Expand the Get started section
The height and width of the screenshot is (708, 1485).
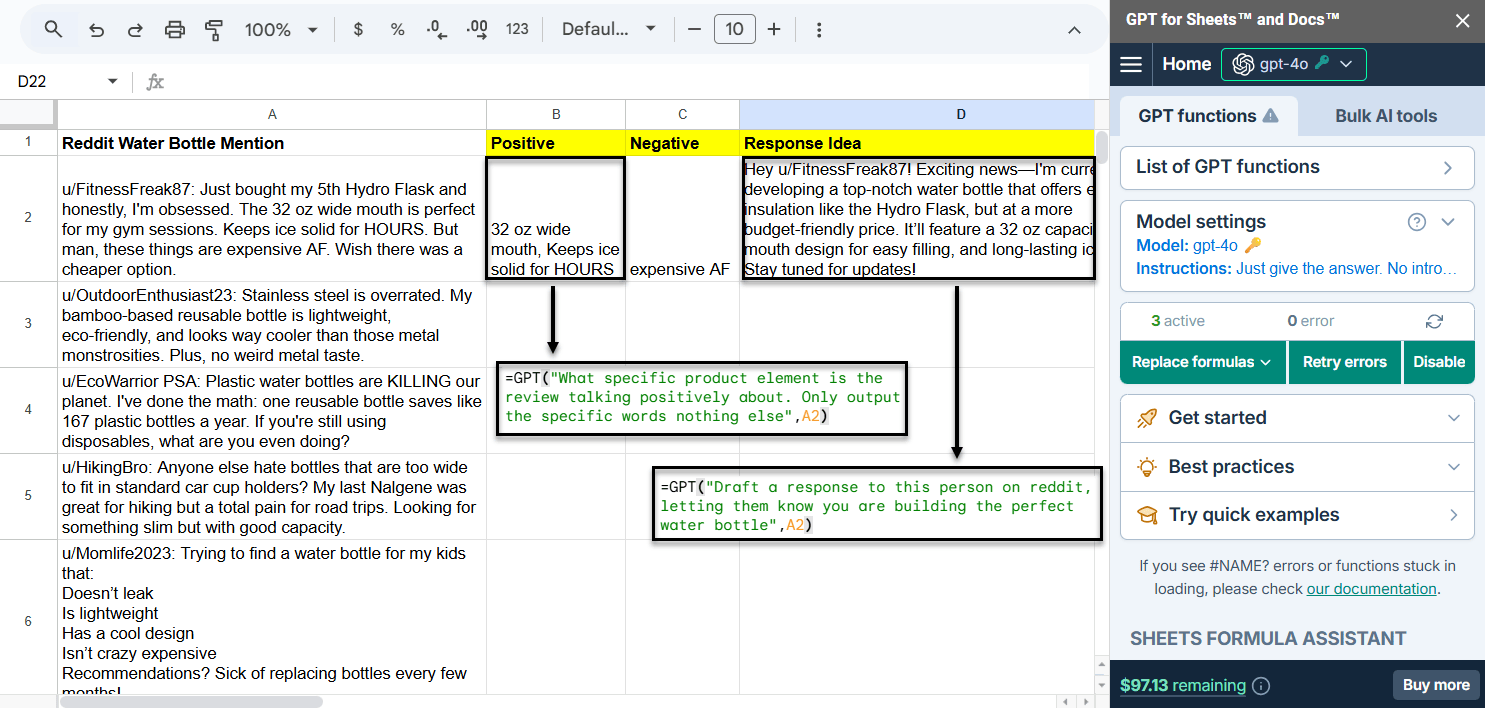pyautogui.click(x=1297, y=418)
